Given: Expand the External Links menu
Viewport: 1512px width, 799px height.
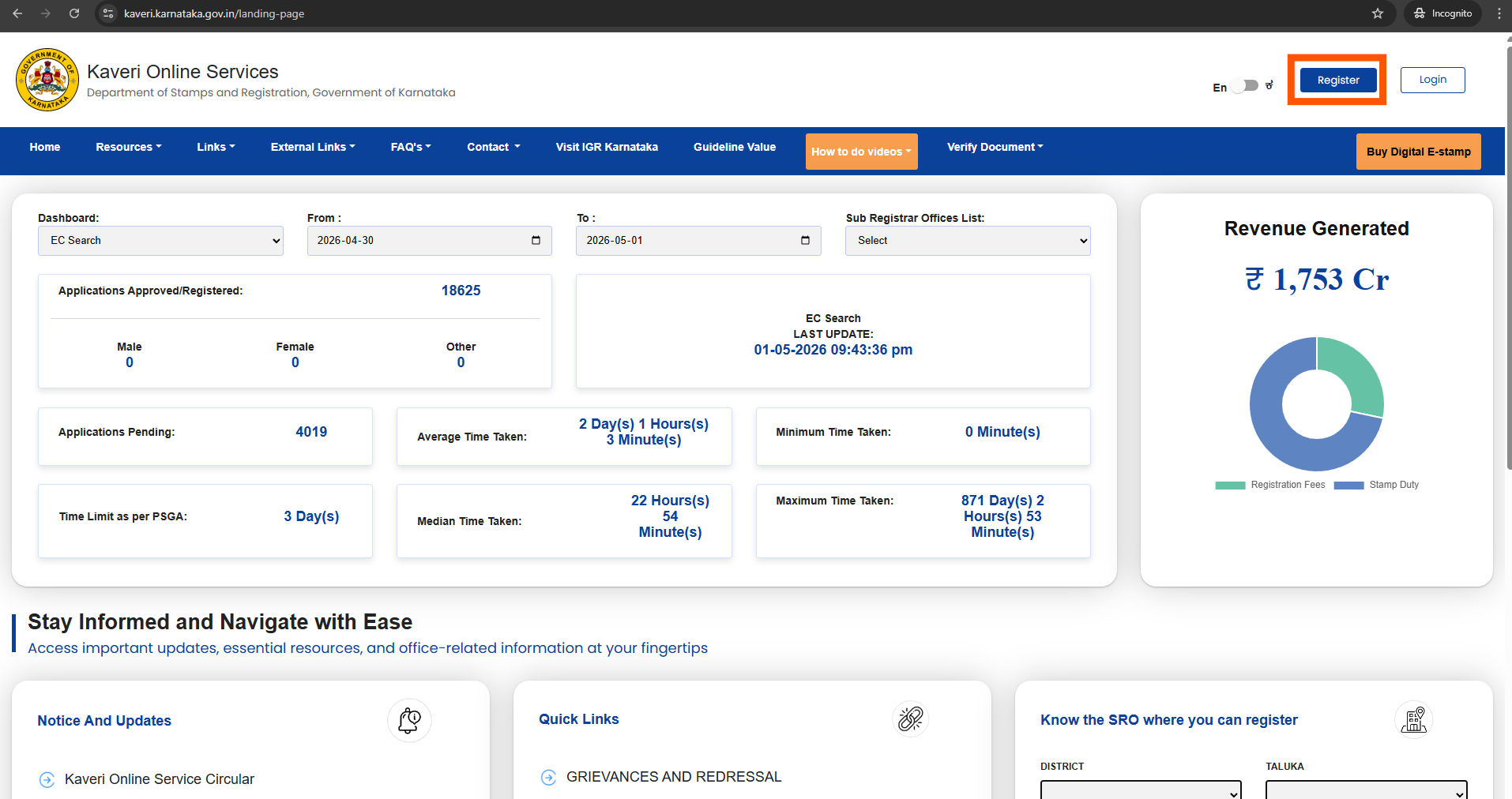Looking at the screenshot, I should 313,147.
